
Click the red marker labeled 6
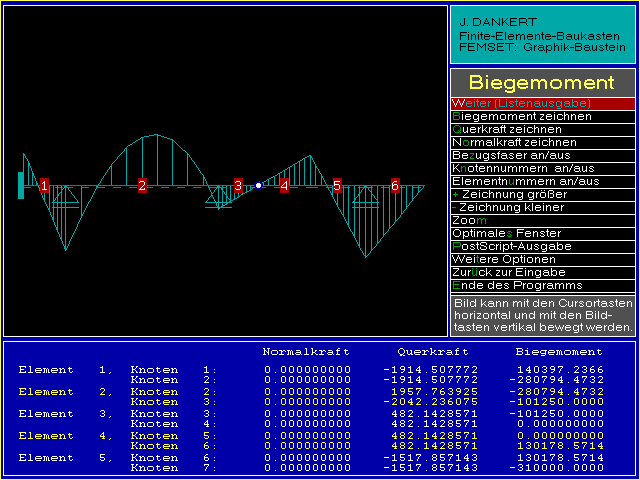pyautogui.click(x=395, y=185)
